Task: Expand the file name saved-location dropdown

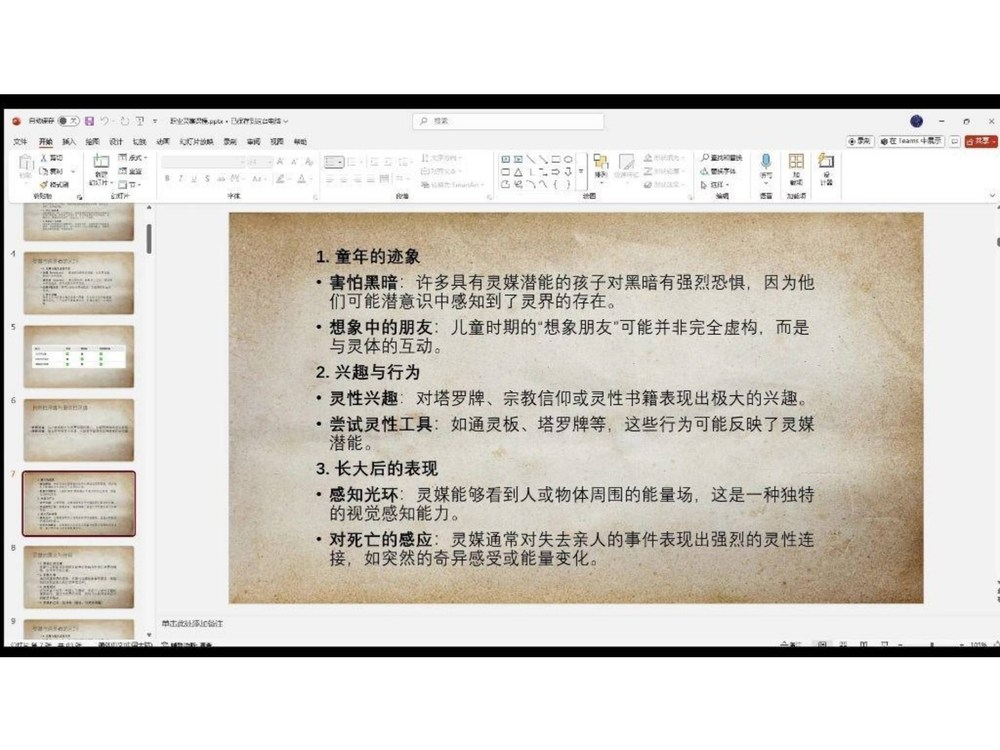Action: click(286, 121)
